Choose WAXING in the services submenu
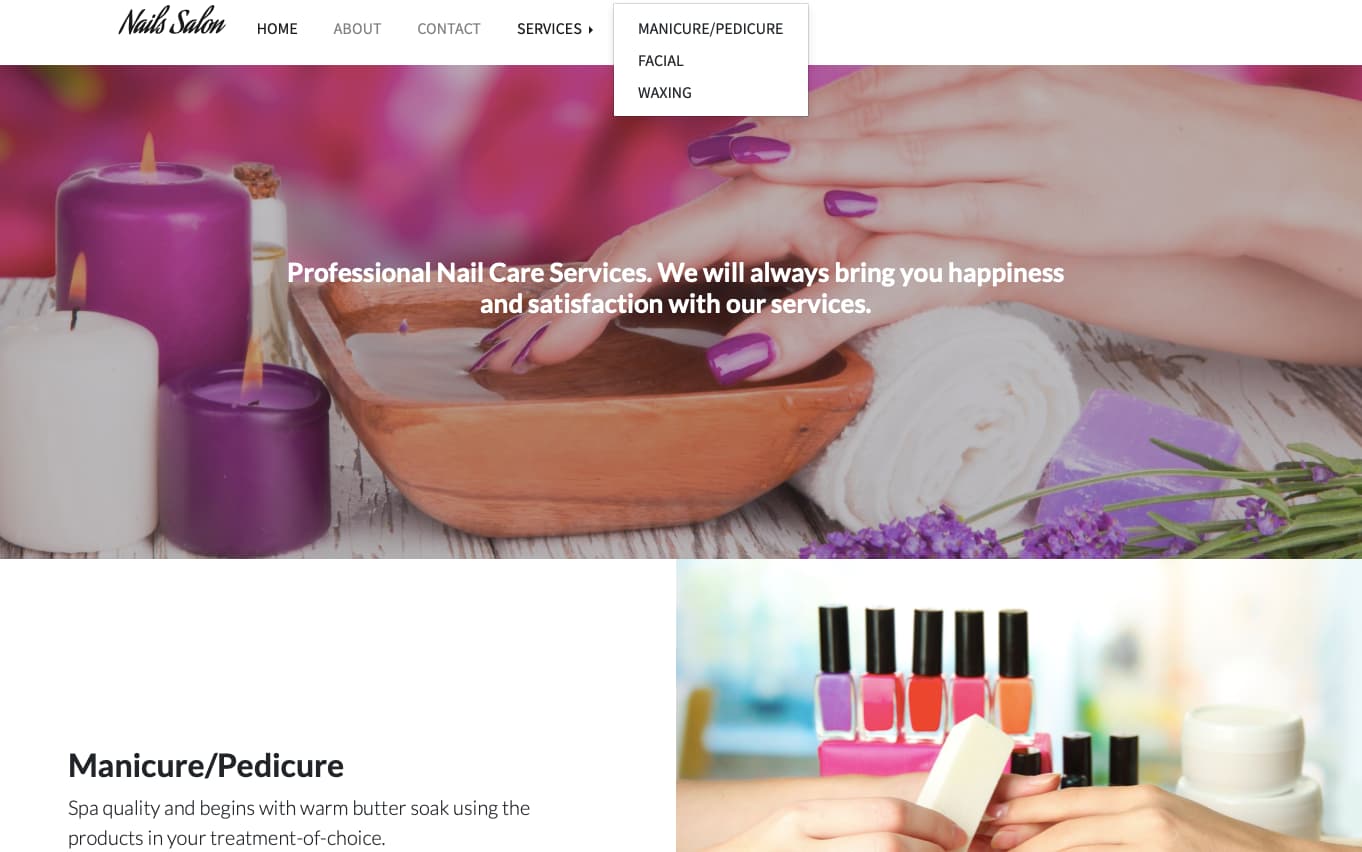Screen dimensions: 1362x852 pos(665,93)
